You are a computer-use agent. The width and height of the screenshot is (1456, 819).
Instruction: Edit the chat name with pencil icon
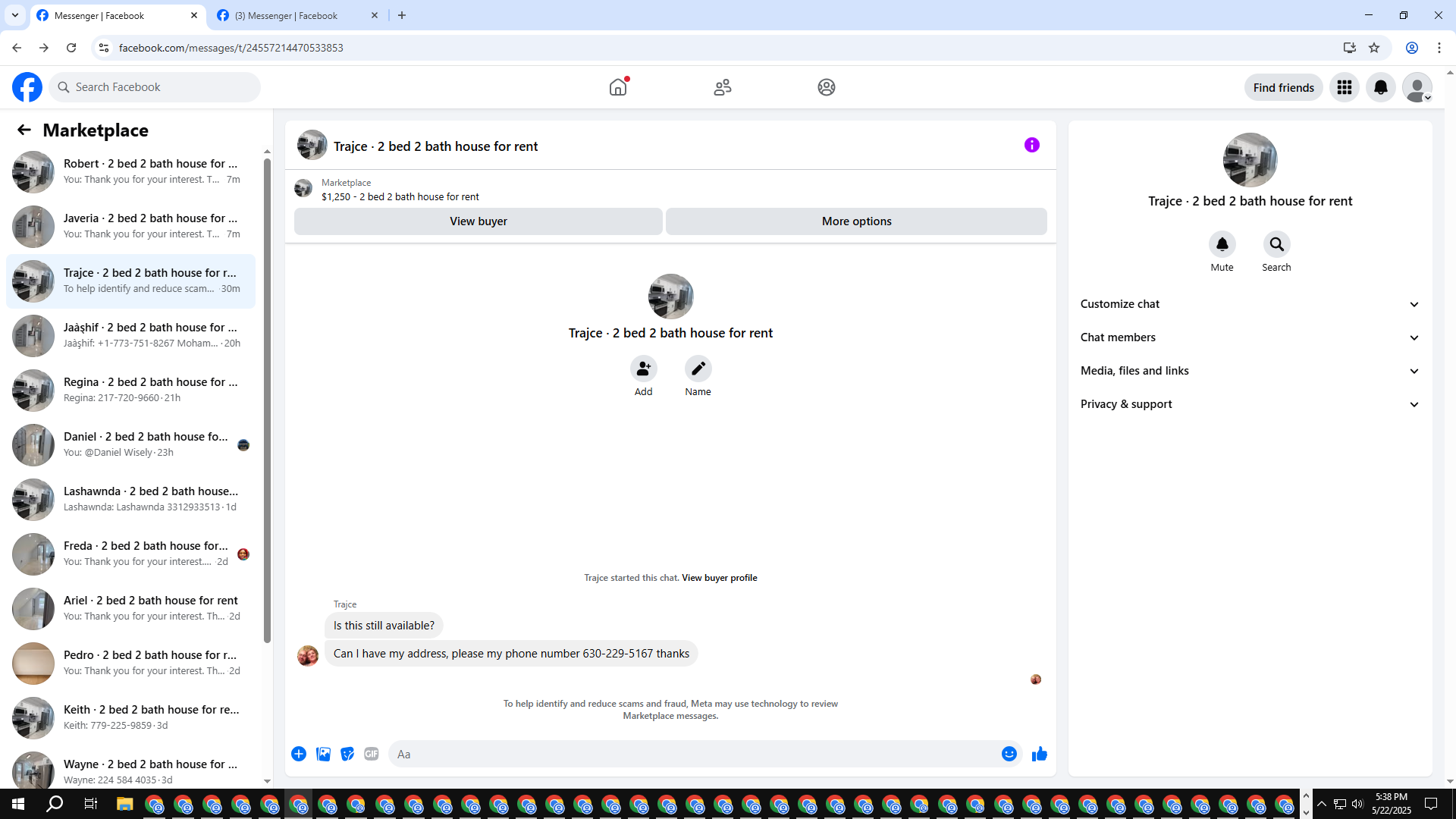point(698,369)
